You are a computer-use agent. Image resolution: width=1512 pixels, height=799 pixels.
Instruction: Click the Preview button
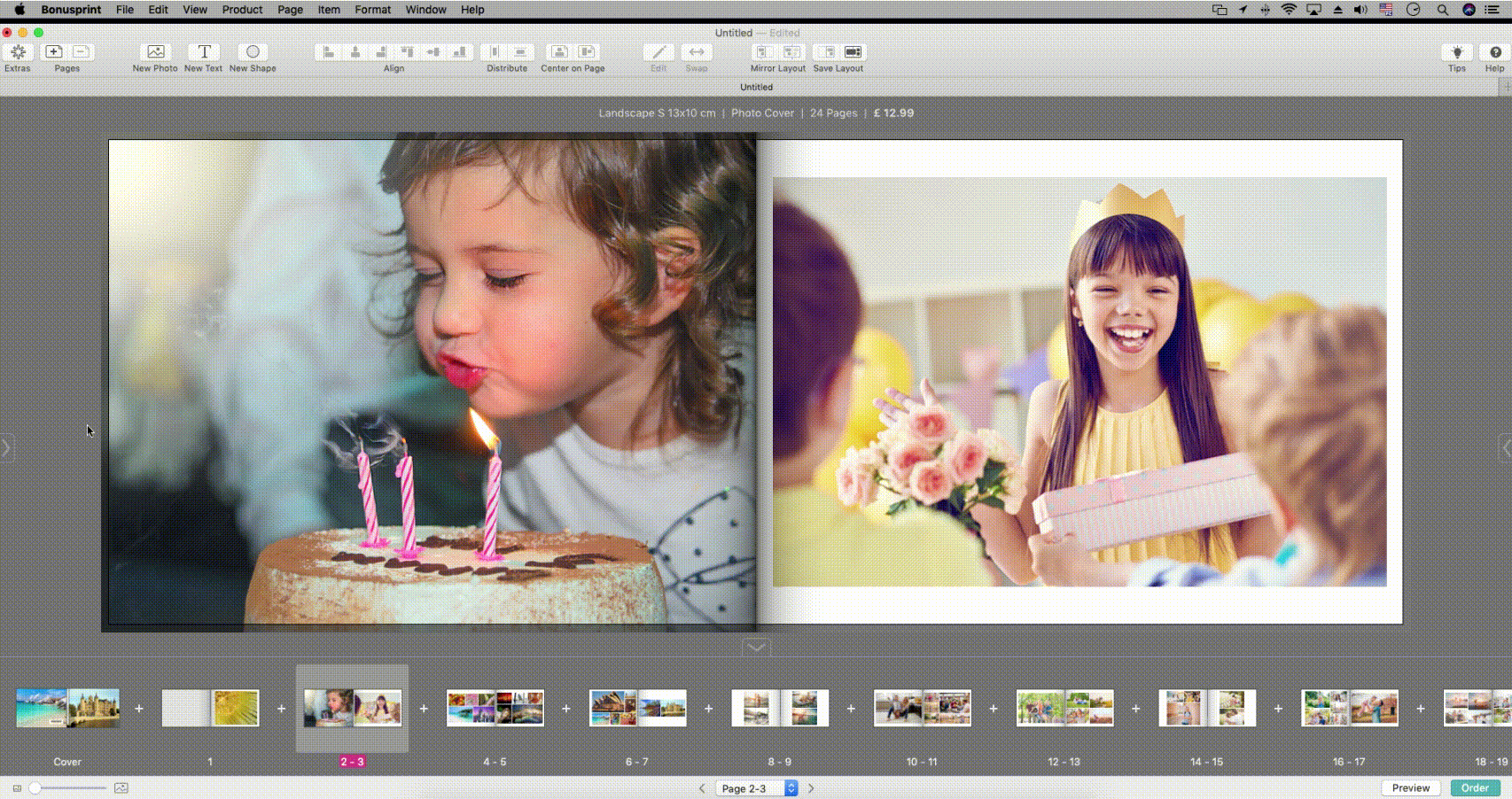[1410, 787]
